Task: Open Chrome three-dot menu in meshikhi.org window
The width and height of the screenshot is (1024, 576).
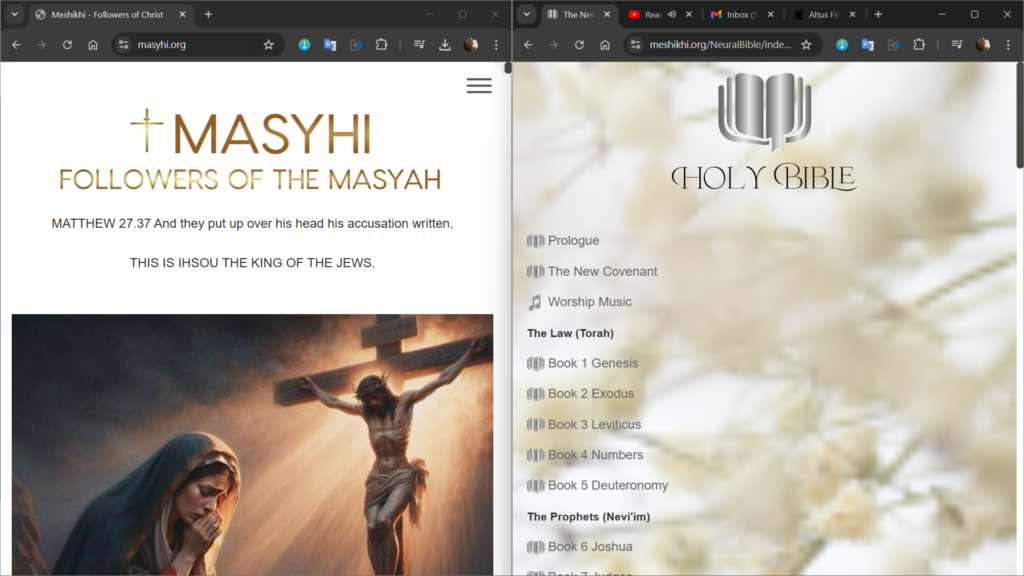Action: (x=1007, y=45)
